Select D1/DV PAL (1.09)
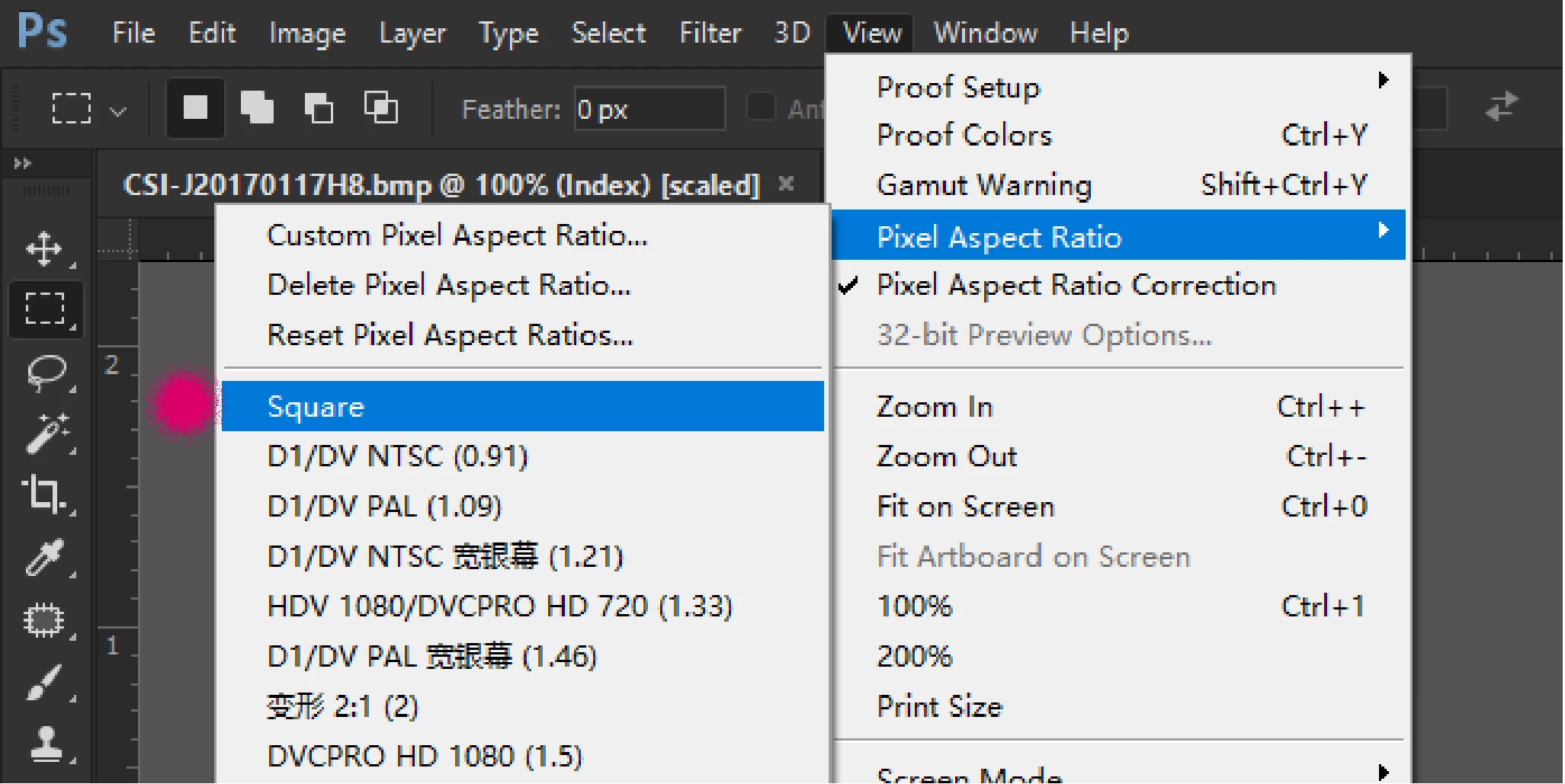This screenshot has width=1565, height=784. [523, 507]
